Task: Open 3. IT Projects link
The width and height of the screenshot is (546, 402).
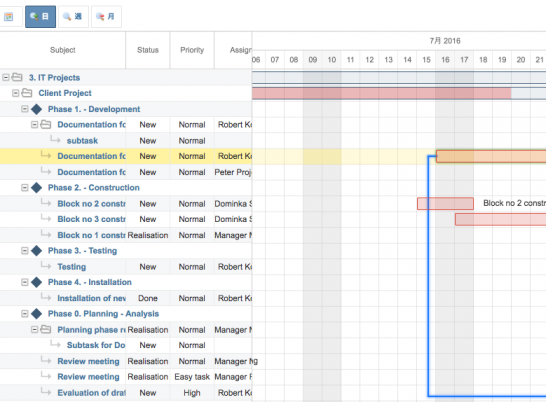Action: [x=54, y=78]
